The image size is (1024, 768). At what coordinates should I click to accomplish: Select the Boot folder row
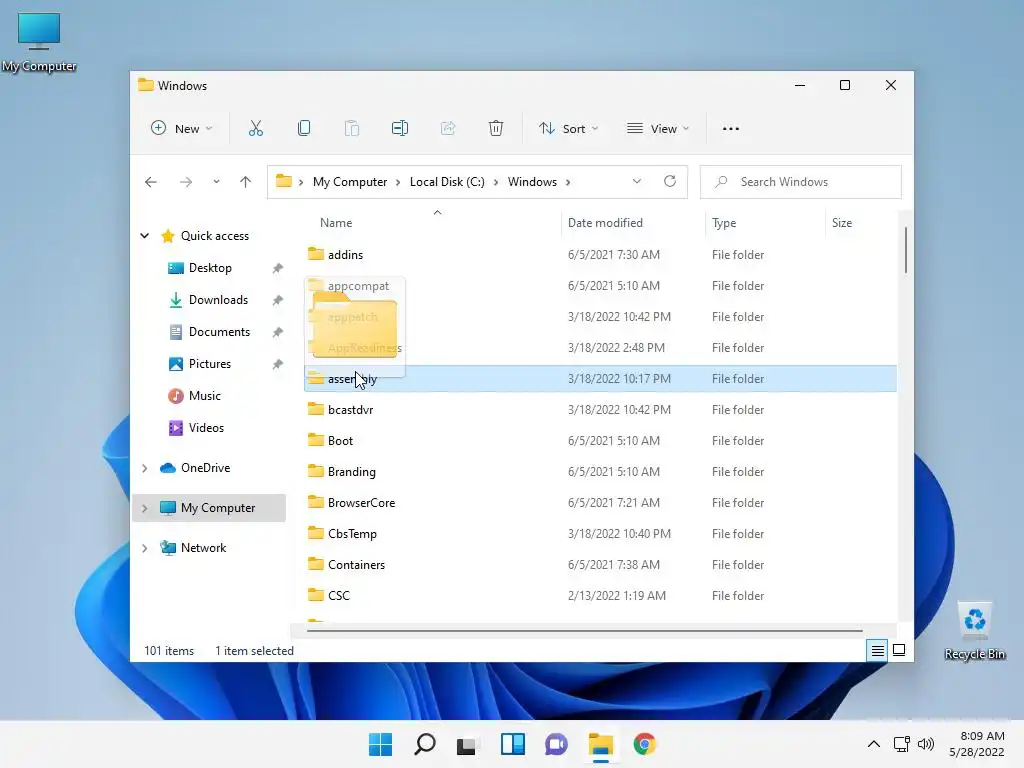[x=600, y=441]
